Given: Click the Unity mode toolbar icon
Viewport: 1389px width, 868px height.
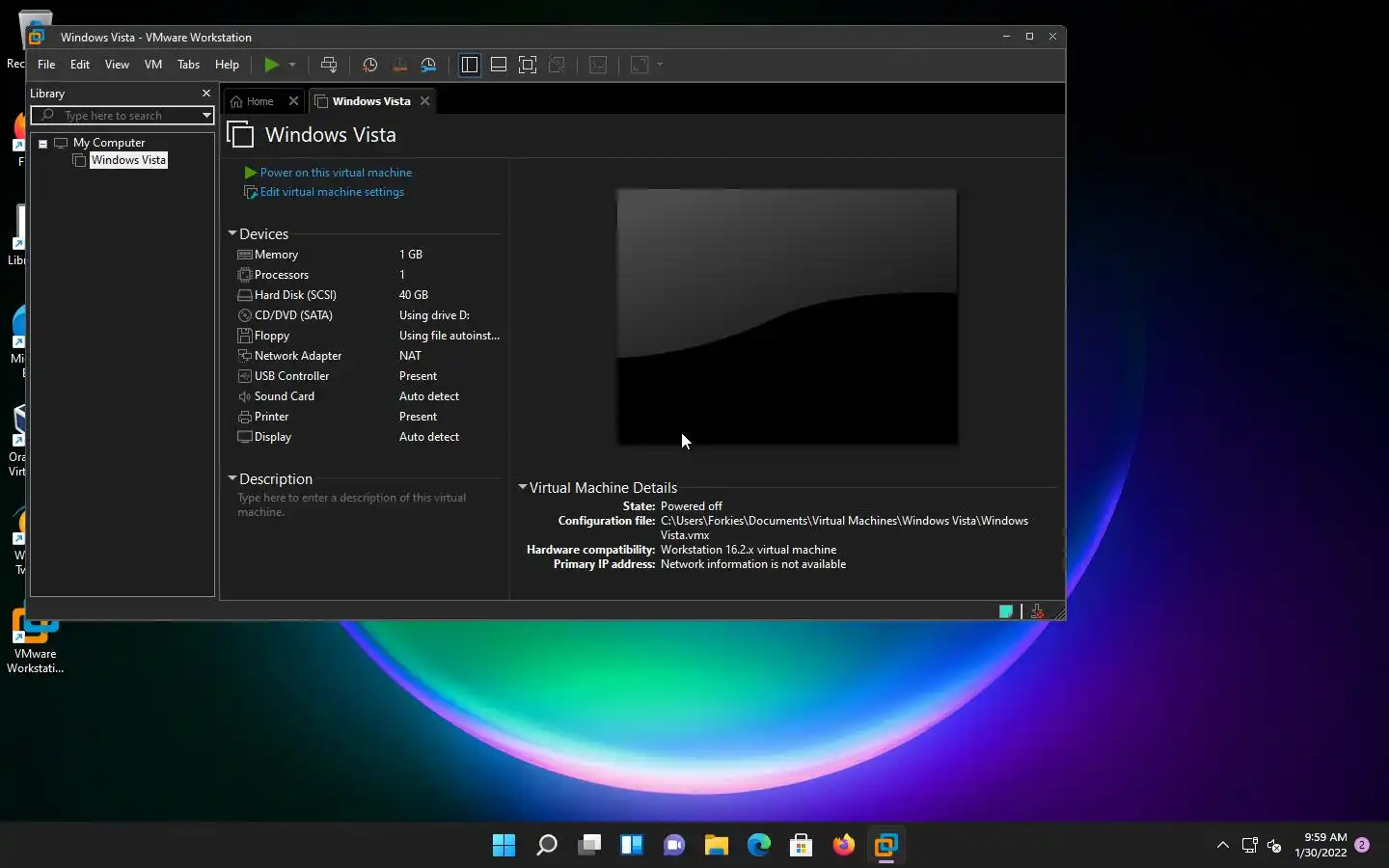Looking at the screenshot, I should (x=557, y=65).
